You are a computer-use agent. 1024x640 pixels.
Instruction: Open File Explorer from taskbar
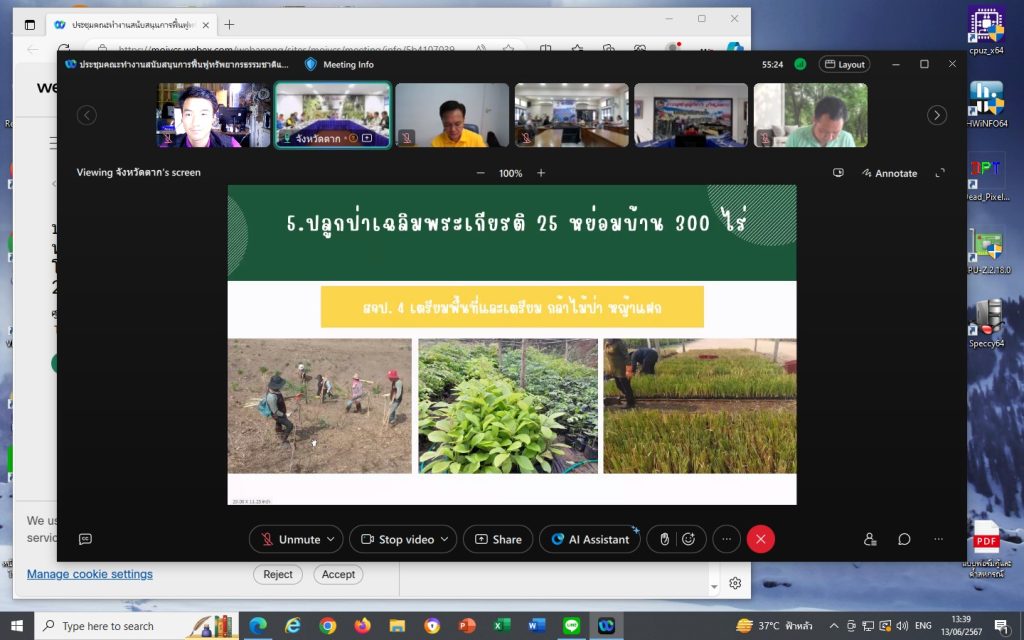397,626
